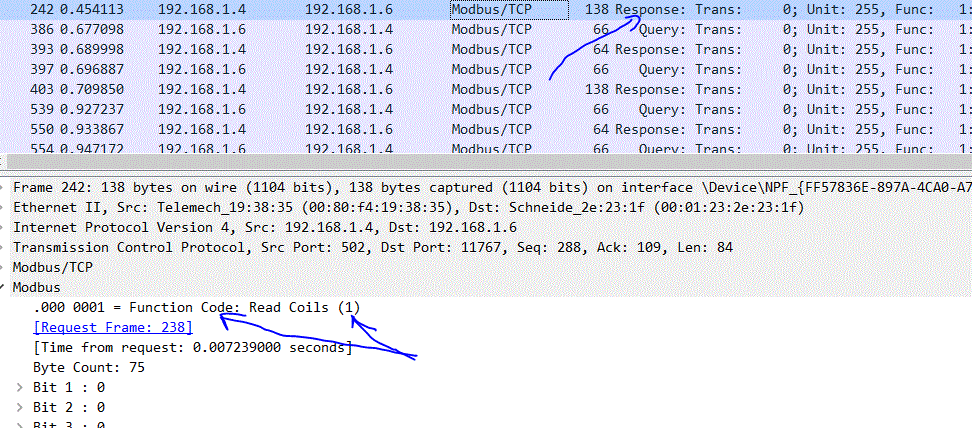The image size is (972, 428).
Task: Click length 138 in packet 403
Action: coord(598,89)
